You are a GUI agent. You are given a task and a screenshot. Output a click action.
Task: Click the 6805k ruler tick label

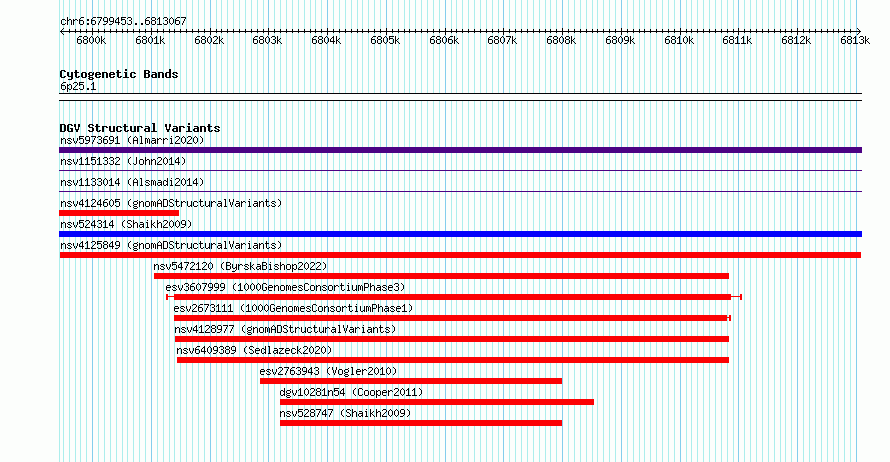385,40
